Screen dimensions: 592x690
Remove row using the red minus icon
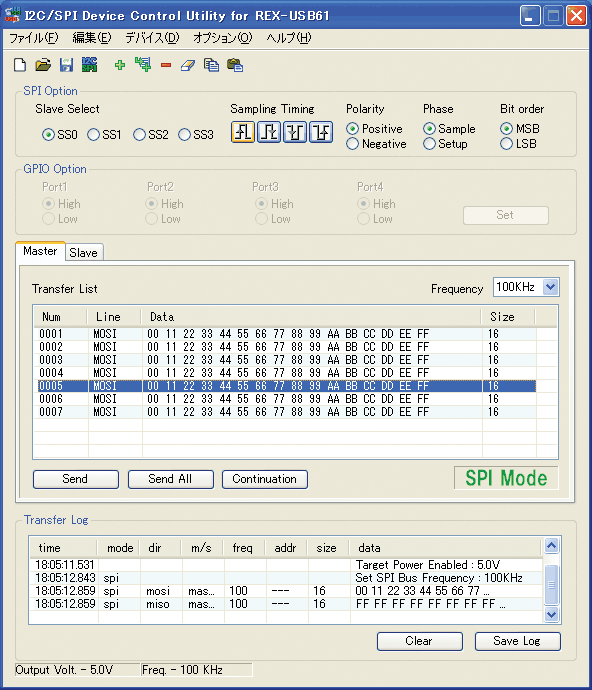pos(166,65)
